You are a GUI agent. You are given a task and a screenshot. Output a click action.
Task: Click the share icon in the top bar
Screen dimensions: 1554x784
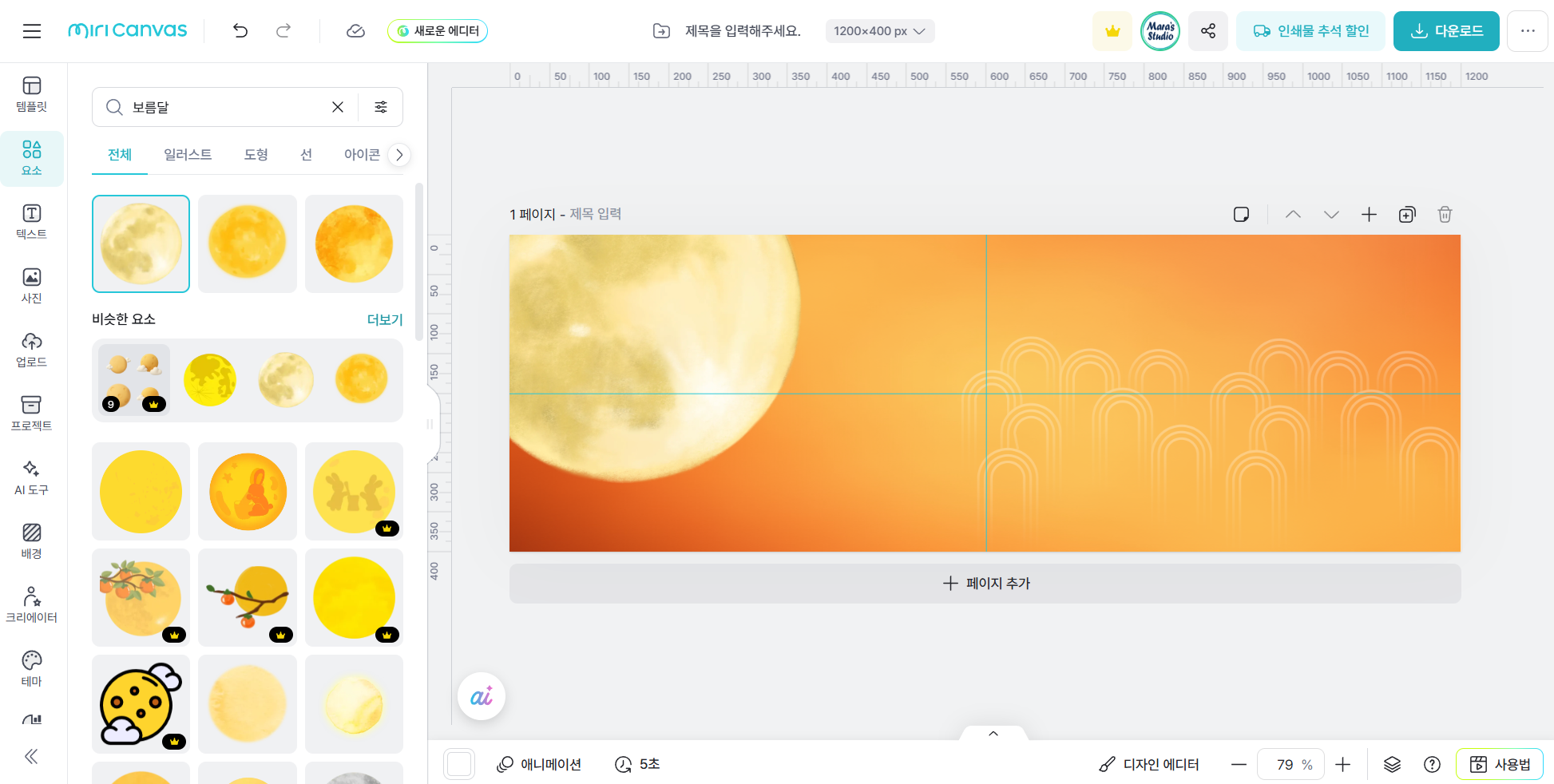[x=1207, y=30]
